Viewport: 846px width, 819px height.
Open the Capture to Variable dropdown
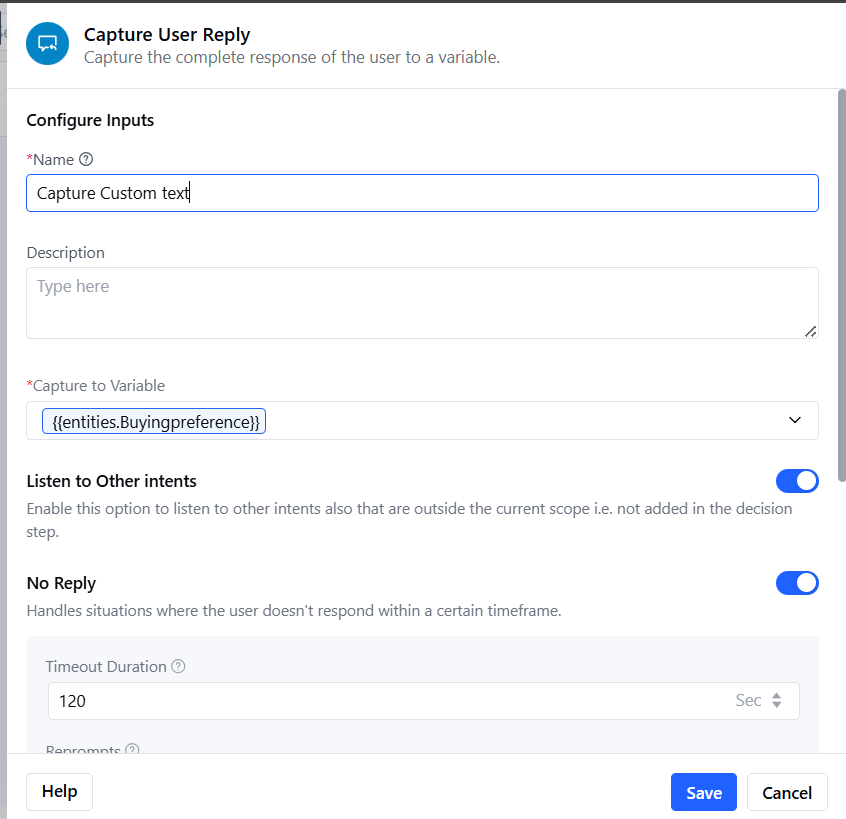point(795,420)
